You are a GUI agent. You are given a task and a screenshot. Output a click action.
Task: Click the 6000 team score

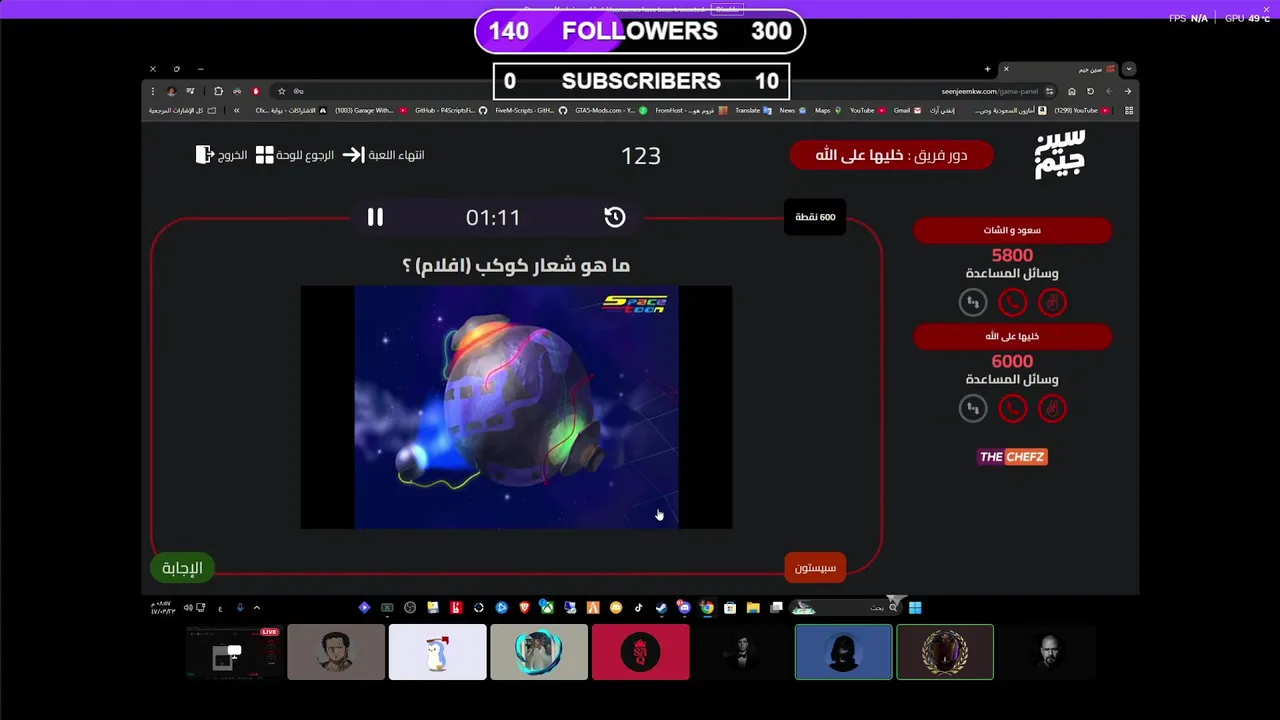1012,362
